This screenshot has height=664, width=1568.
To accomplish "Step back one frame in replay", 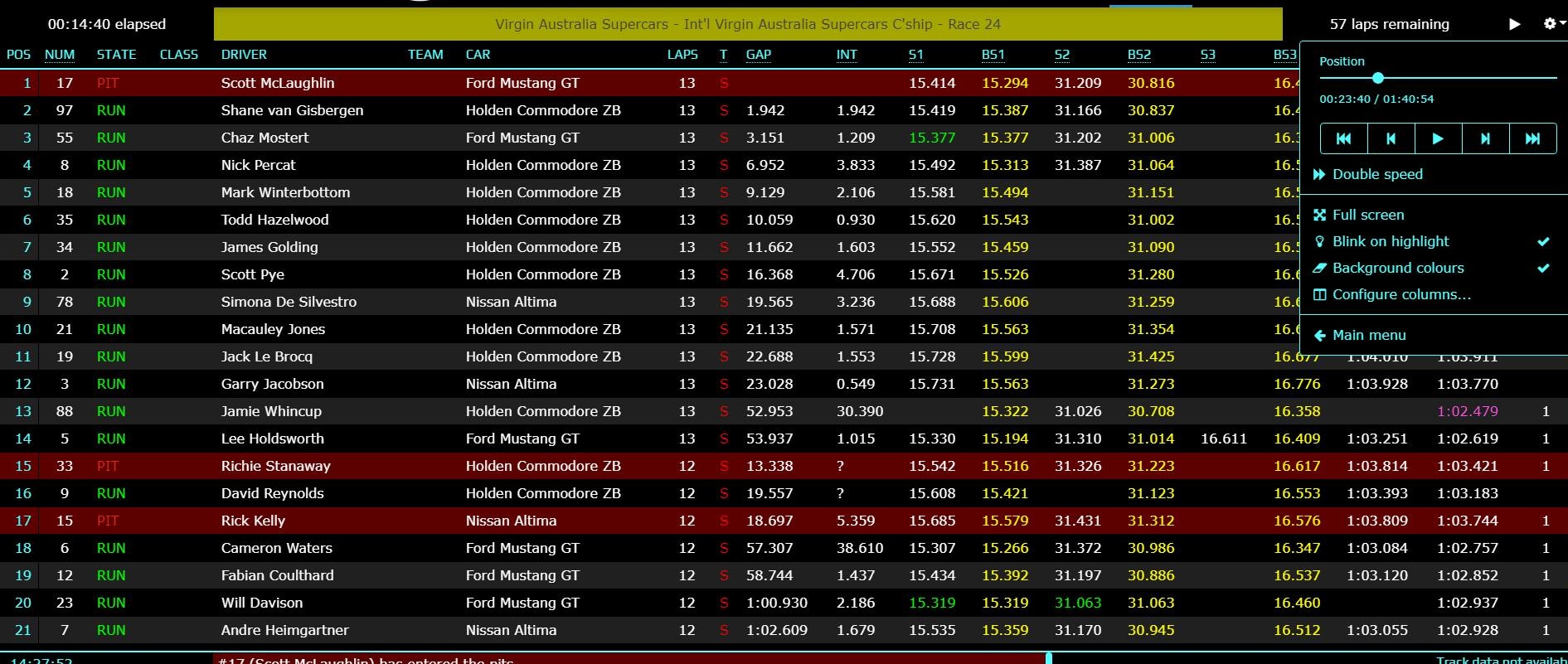I will [x=1391, y=138].
